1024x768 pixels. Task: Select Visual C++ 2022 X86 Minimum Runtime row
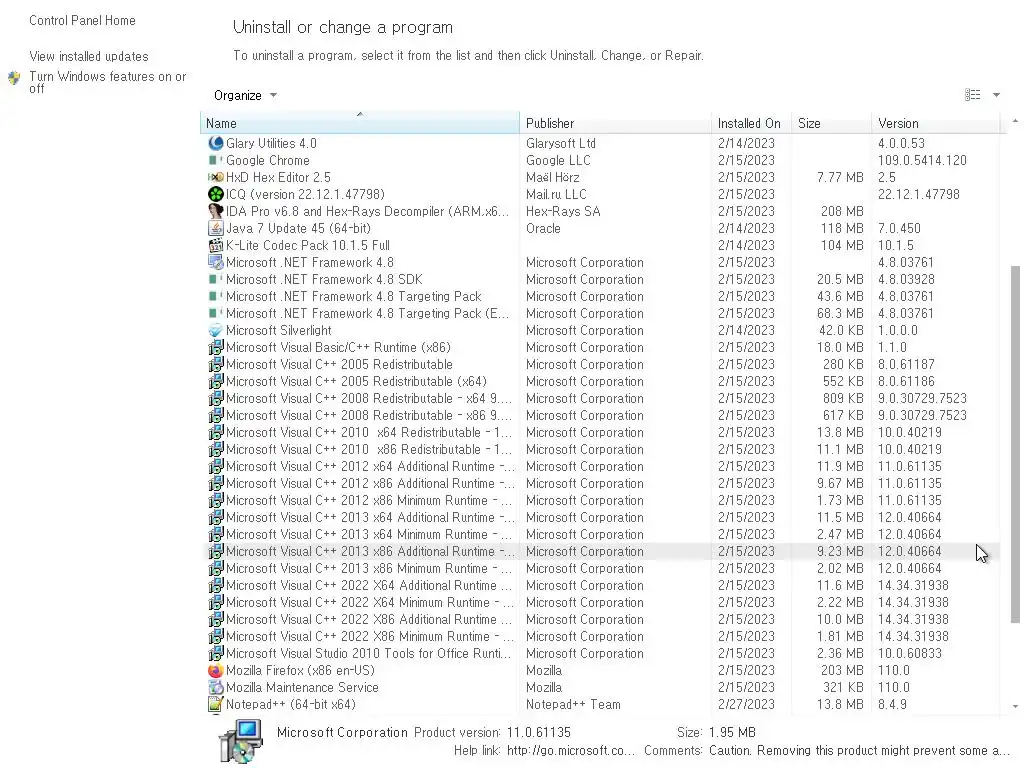[x=600, y=636]
